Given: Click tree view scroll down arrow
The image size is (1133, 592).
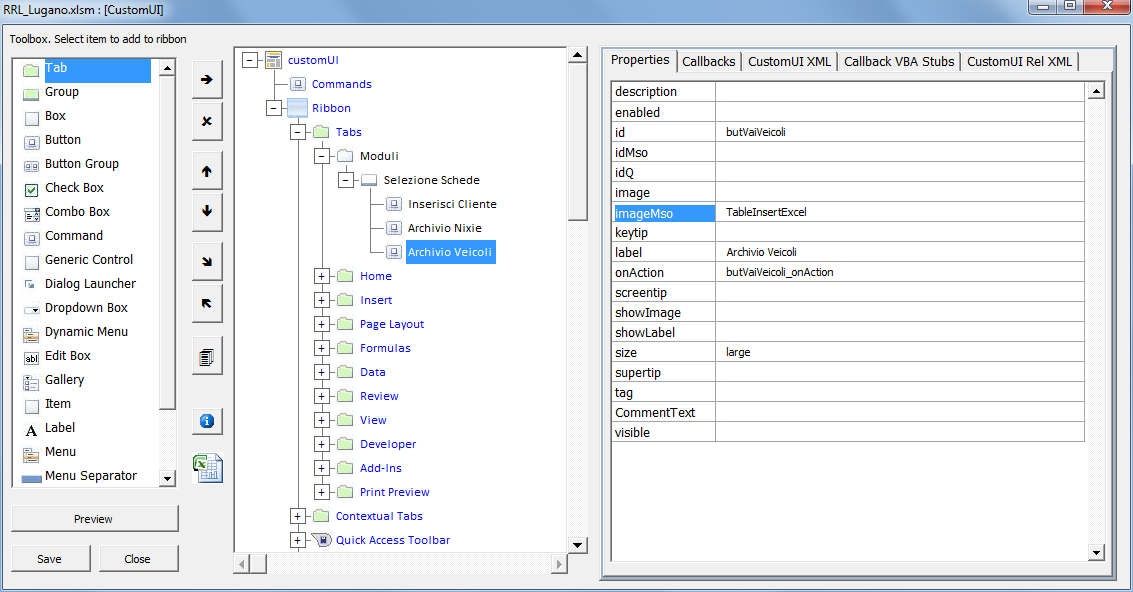Looking at the screenshot, I should coord(577,545).
